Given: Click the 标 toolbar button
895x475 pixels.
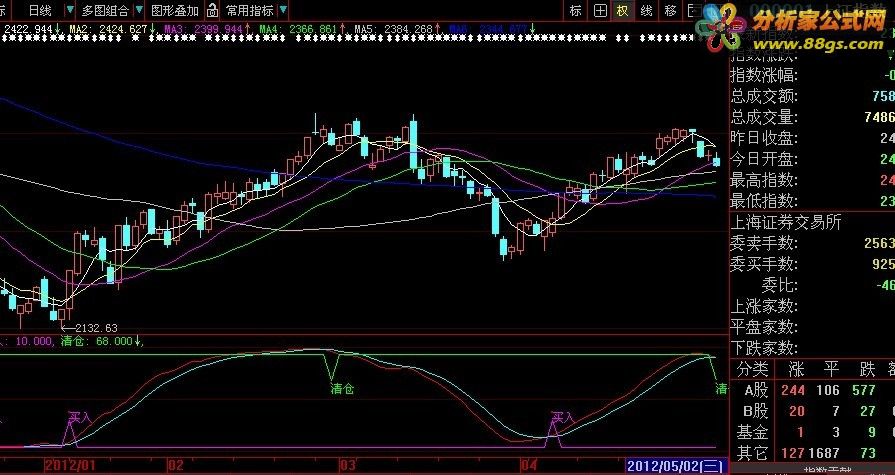Looking at the screenshot, I should click(575, 10).
